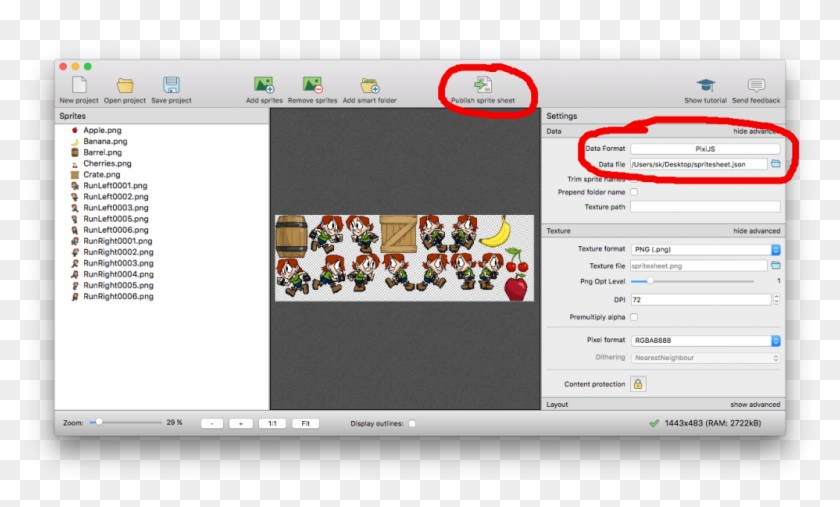Click show advanced in Layout section
The image size is (840, 507).
pyautogui.click(x=755, y=405)
